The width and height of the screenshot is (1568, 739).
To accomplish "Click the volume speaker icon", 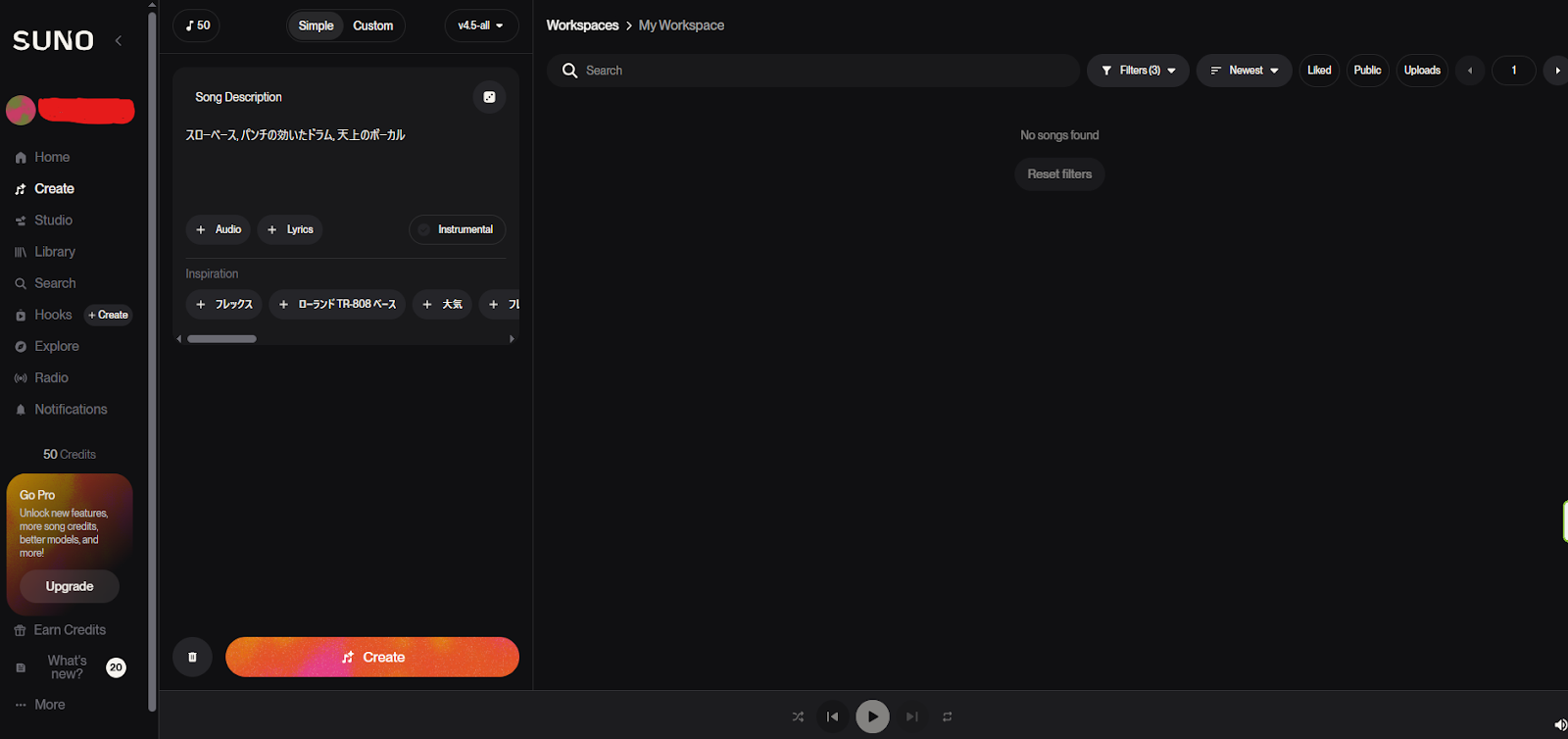I will pyautogui.click(x=1559, y=724).
